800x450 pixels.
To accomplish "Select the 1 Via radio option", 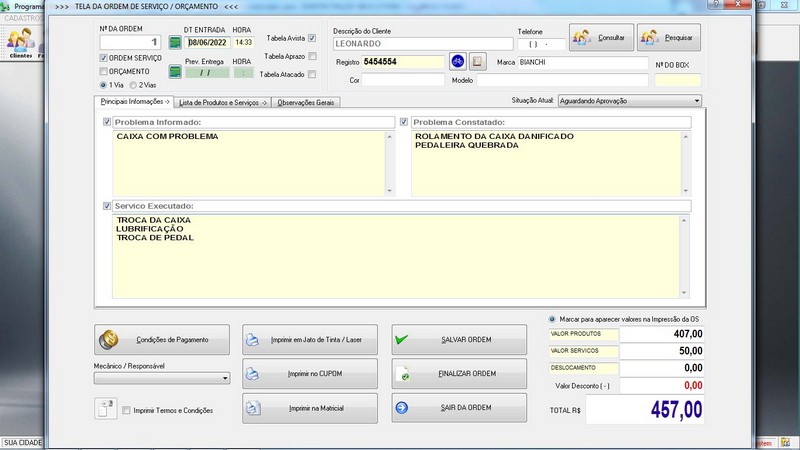I will point(104,85).
